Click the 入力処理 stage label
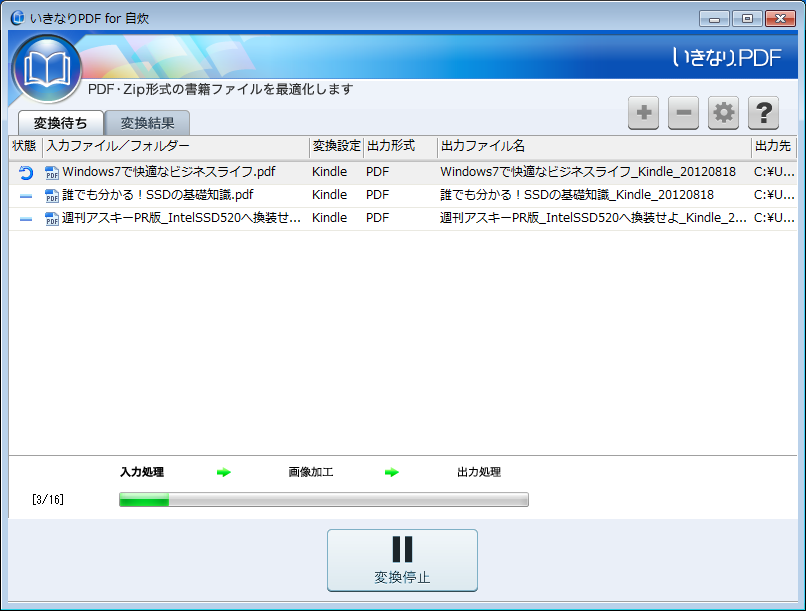 coord(142,472)
